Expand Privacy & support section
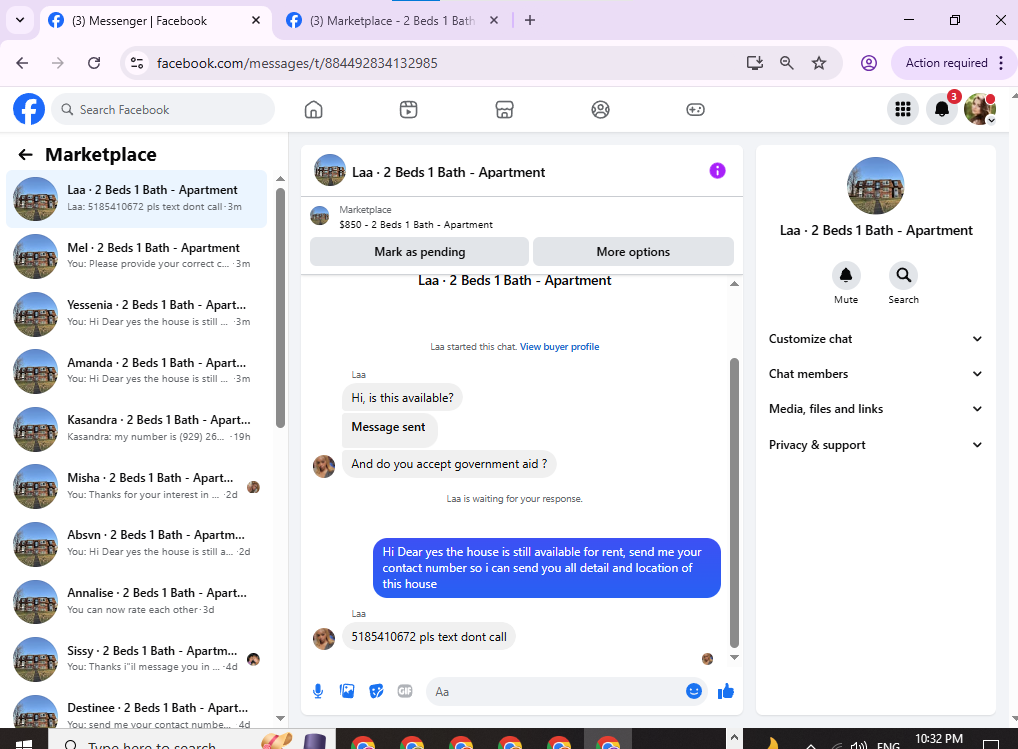The height and width of the screenshot is (749, 1018). (875, 445)
